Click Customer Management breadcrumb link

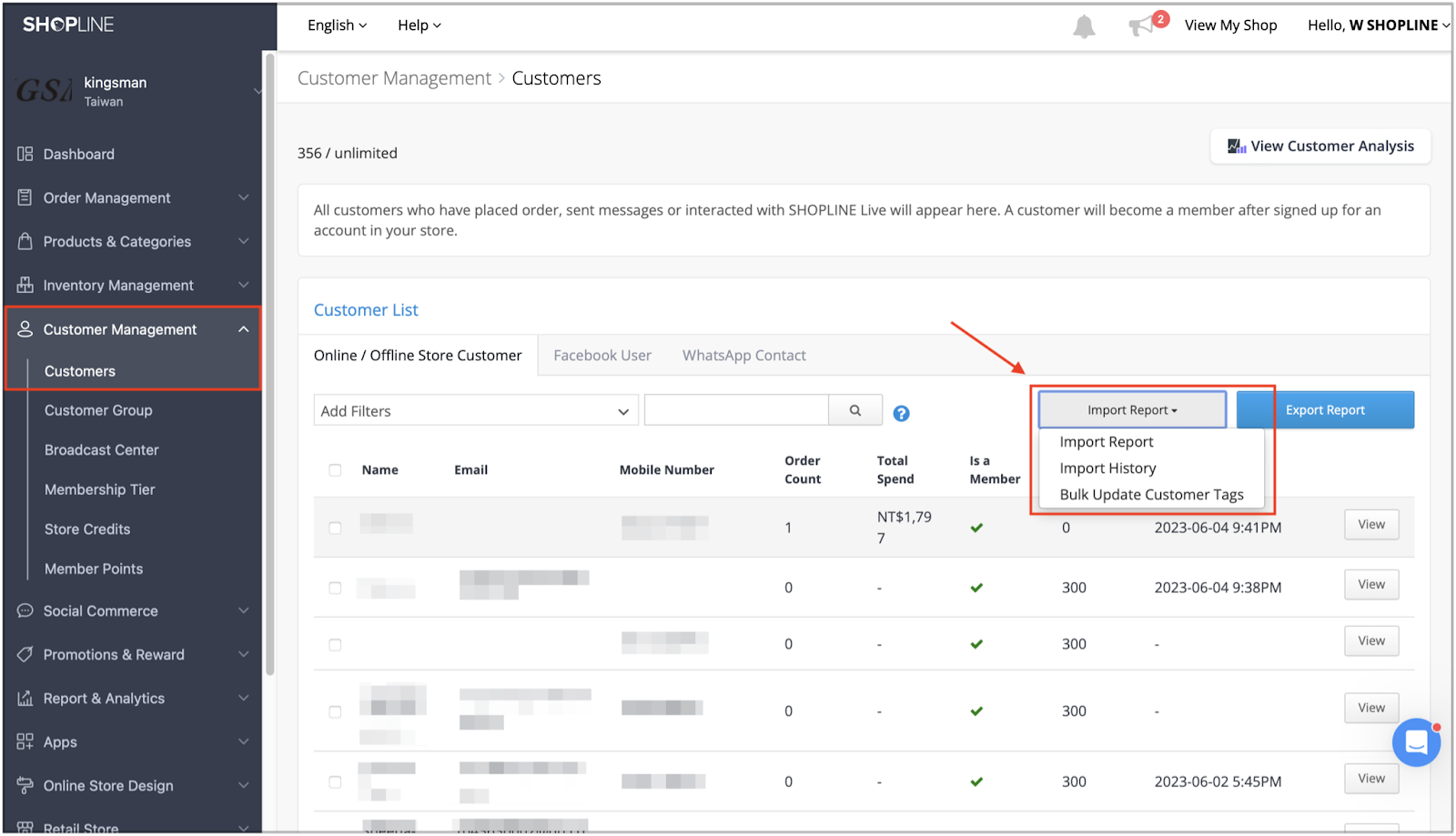394,78
